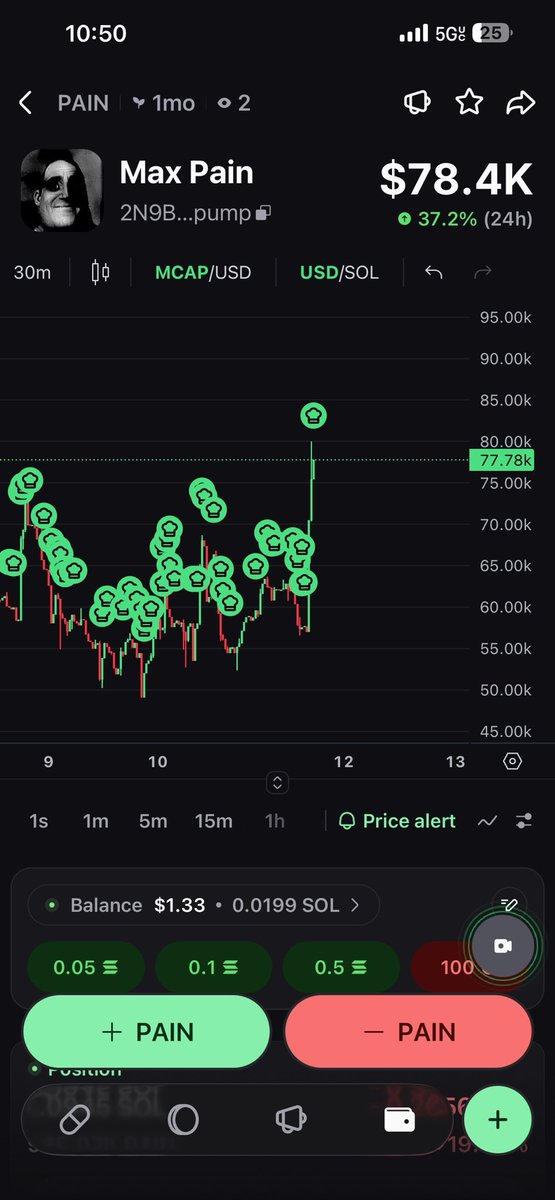Tap the PAIN ticker in the header
Screen dimensions: 555x1200
(x=83, y=103)
